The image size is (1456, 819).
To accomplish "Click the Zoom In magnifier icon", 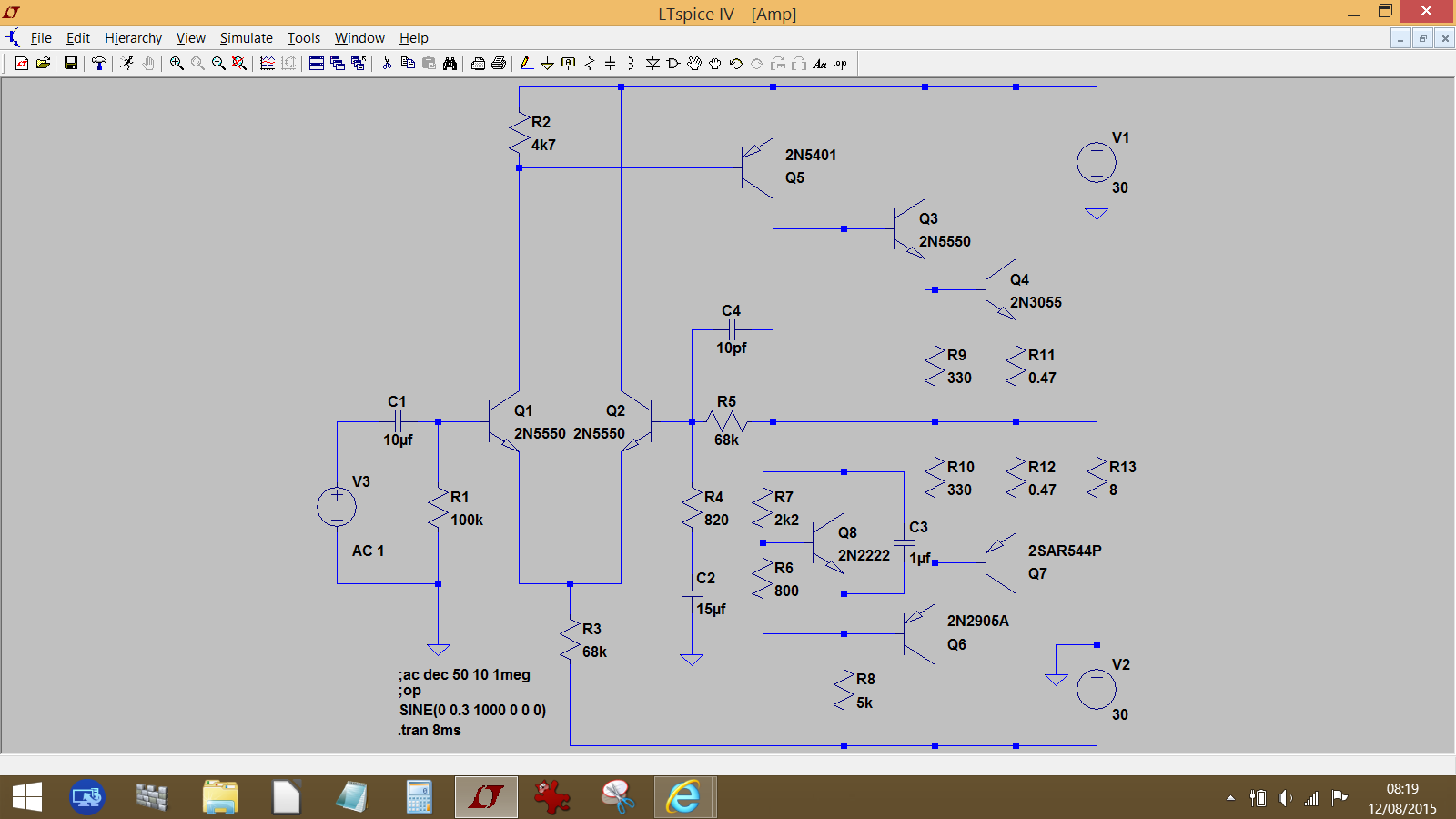I will [x=177, y=63].
